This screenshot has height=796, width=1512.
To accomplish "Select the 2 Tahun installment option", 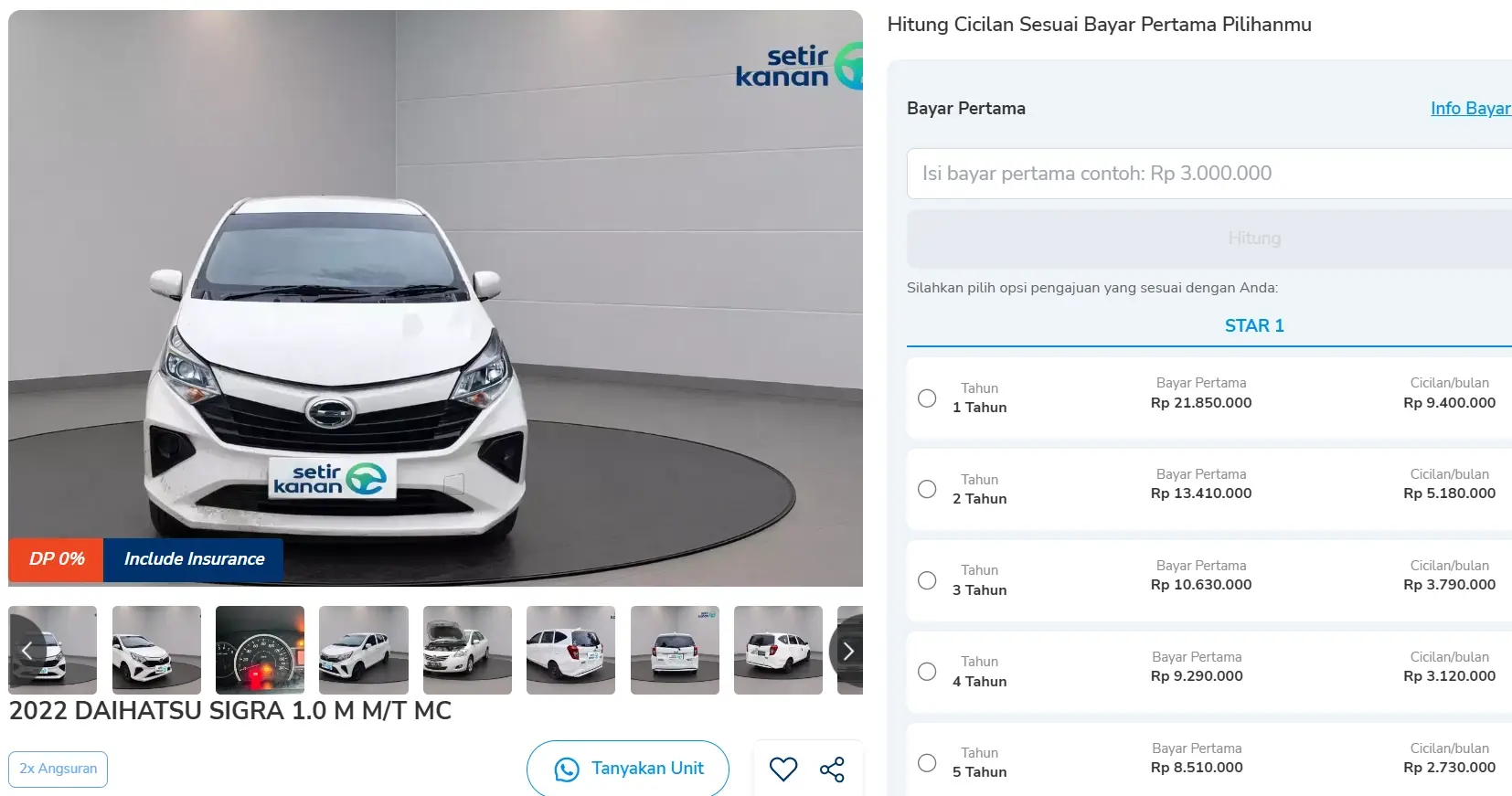I will tap(927, 489).
